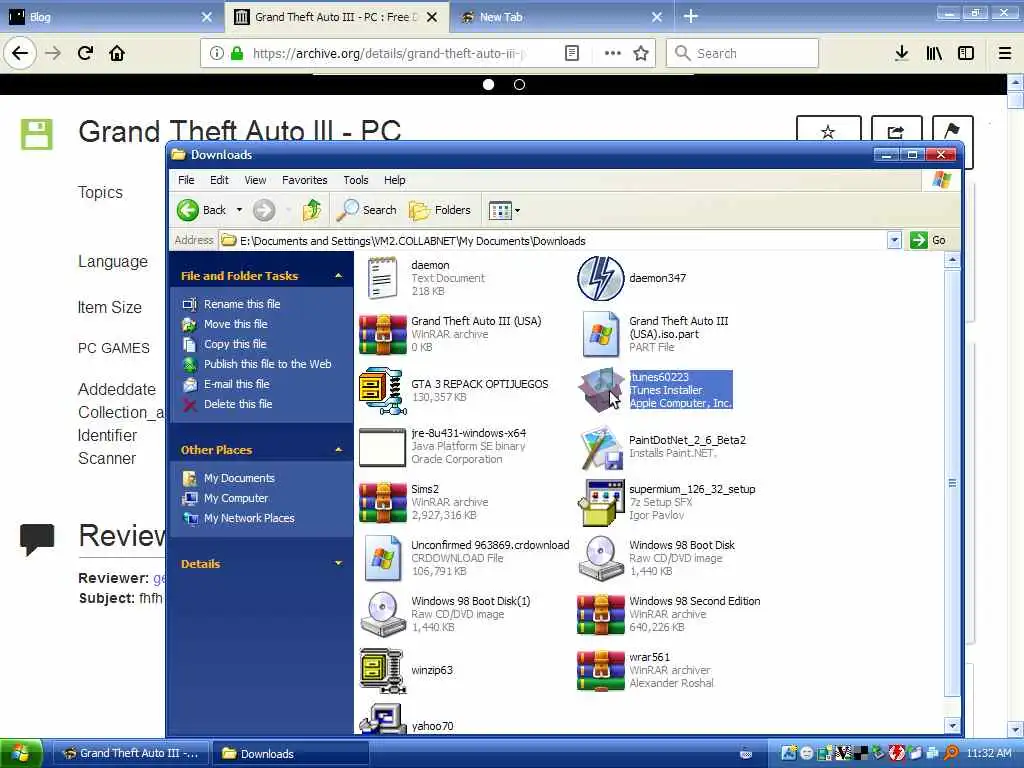Collapse Other Places panel
The height and width of the screenshot is (768, 1024).
(338, 449)
